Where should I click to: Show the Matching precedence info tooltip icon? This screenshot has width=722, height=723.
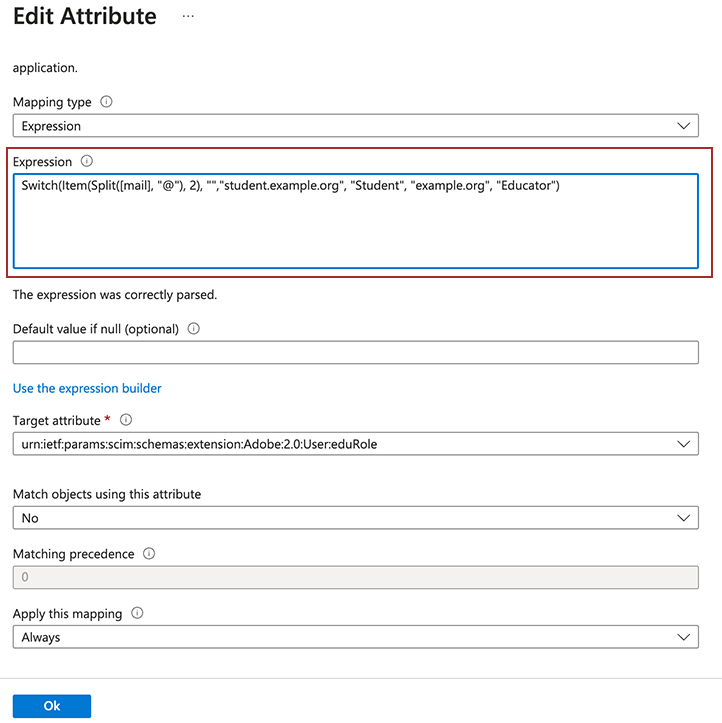pyautogui.click(x=149, y=553)
